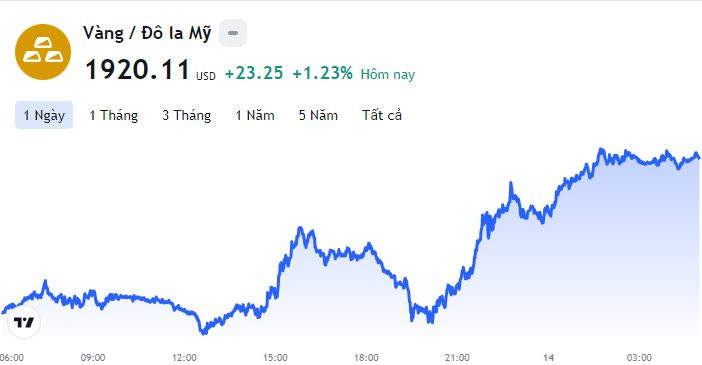The image size is (702, 365).
Task: Click the 03:00 time axis label
Action: (x=639, y=357)
